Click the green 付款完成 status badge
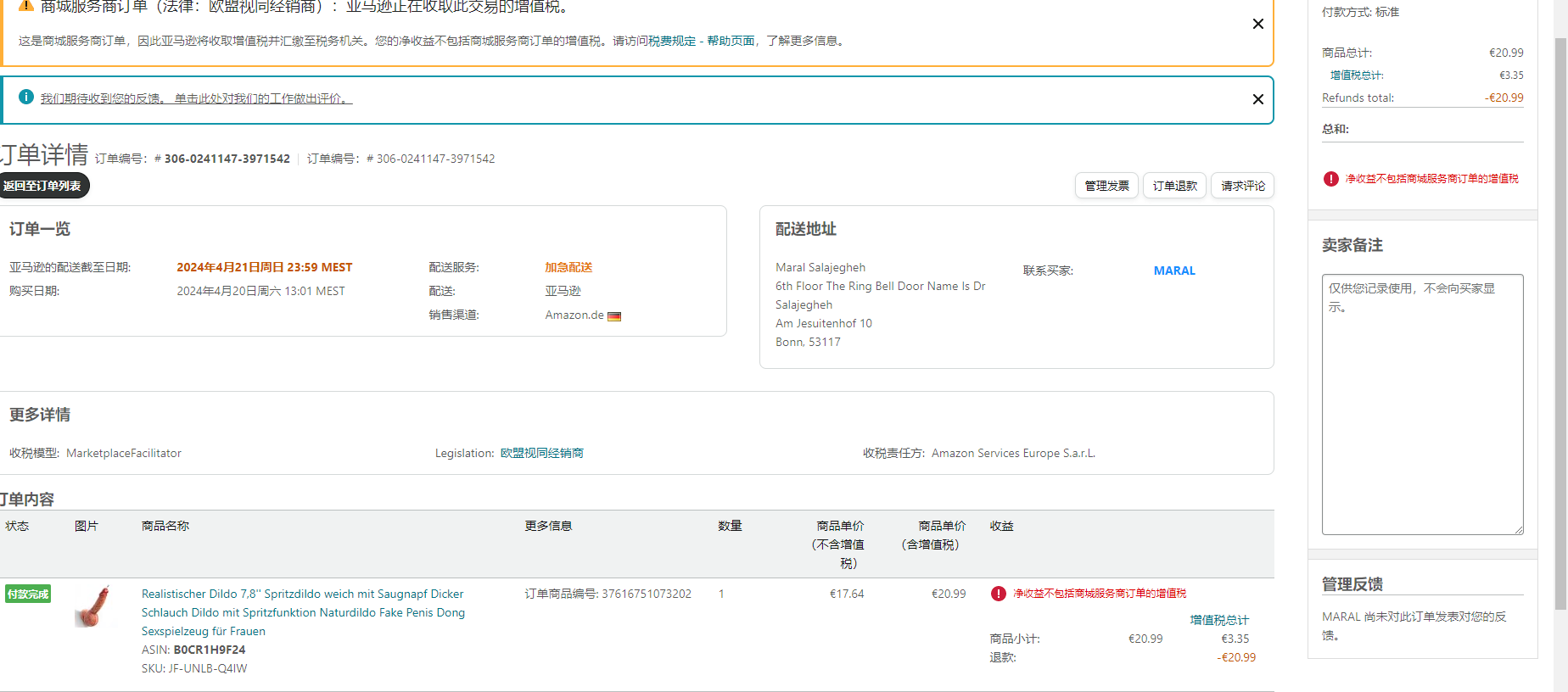 tap(28, 594)
